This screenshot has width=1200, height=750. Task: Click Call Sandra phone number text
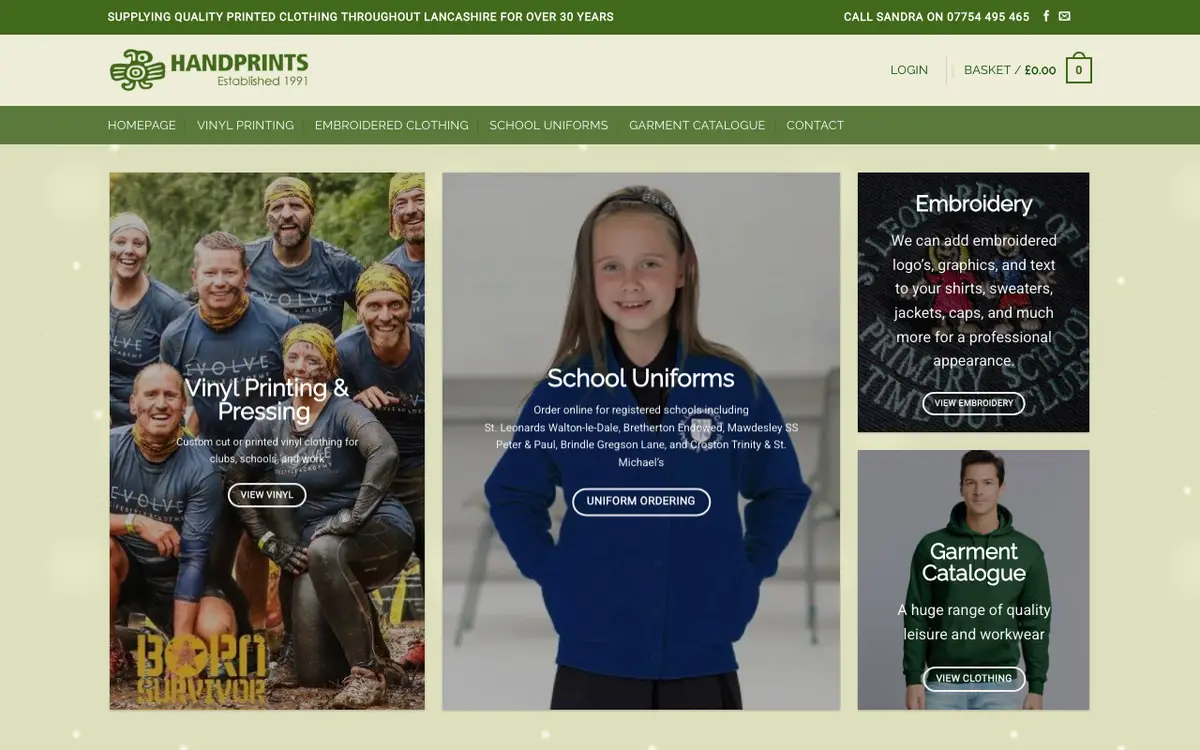click(x=936, y=16)
